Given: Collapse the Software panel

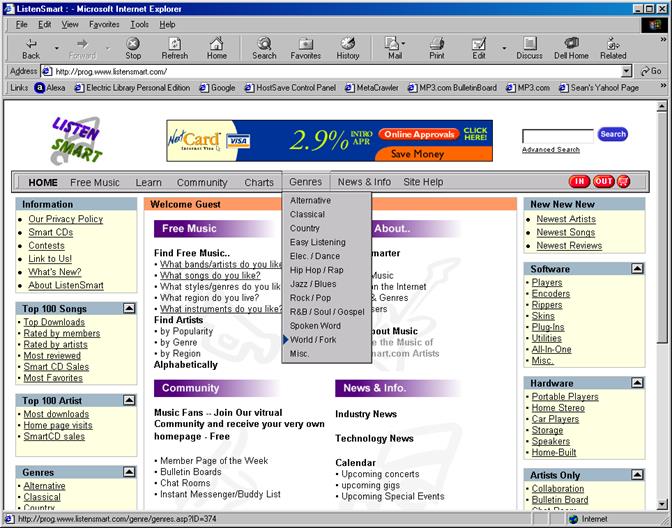Looking at the screenshot, I should [x=637, y=269].
